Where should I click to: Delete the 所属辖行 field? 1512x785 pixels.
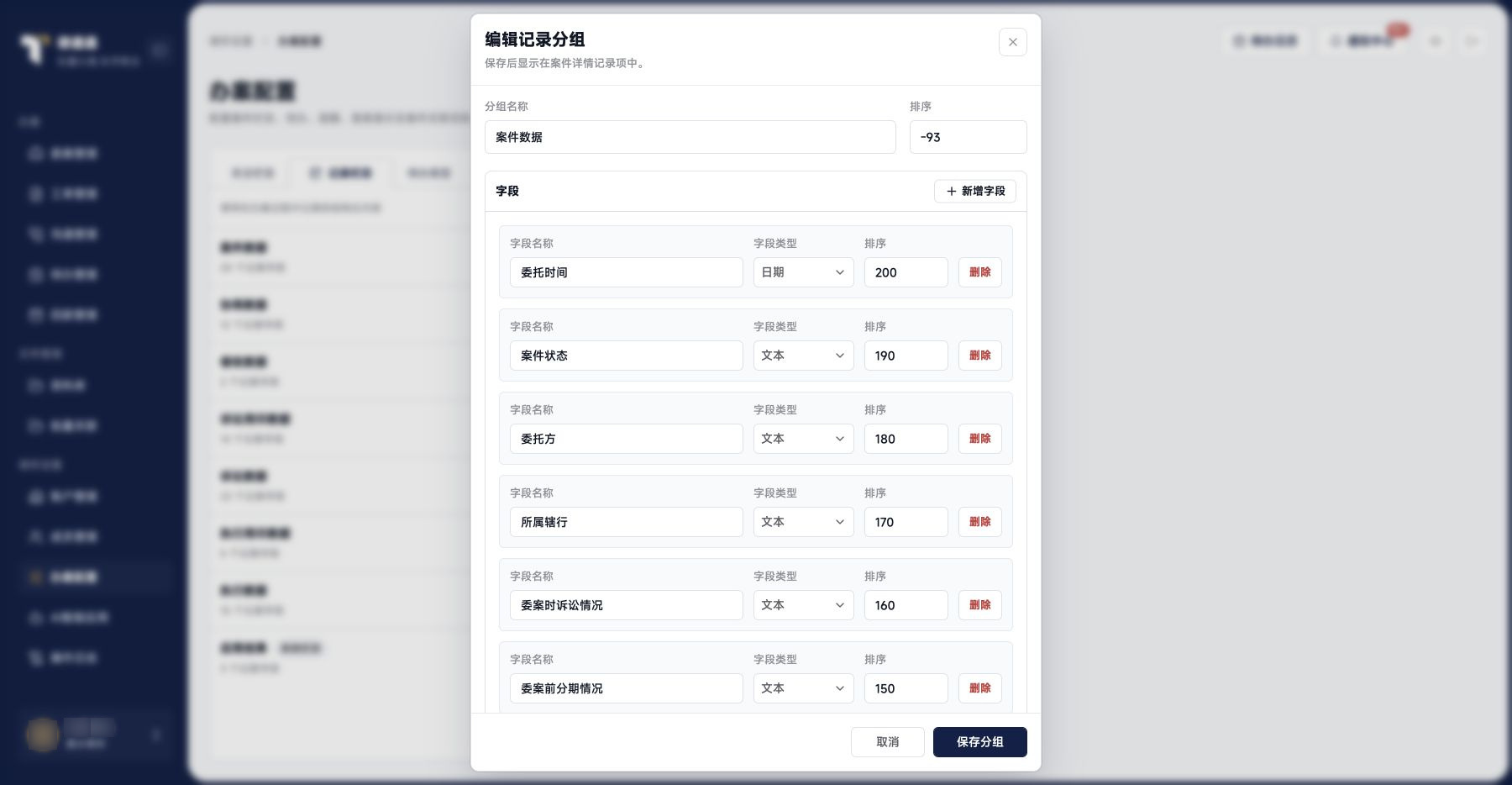979,522
